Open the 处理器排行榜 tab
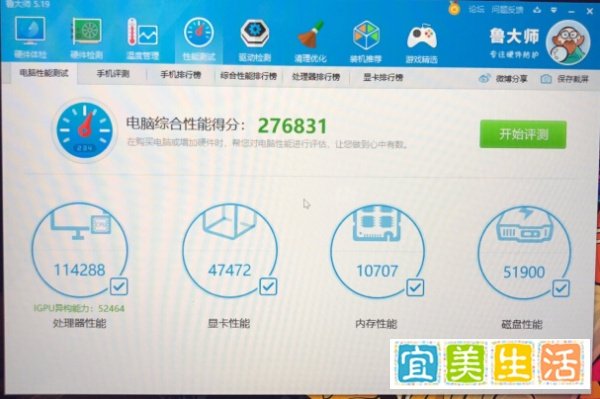This screenshot has height=399, width=600. point(316,77)
